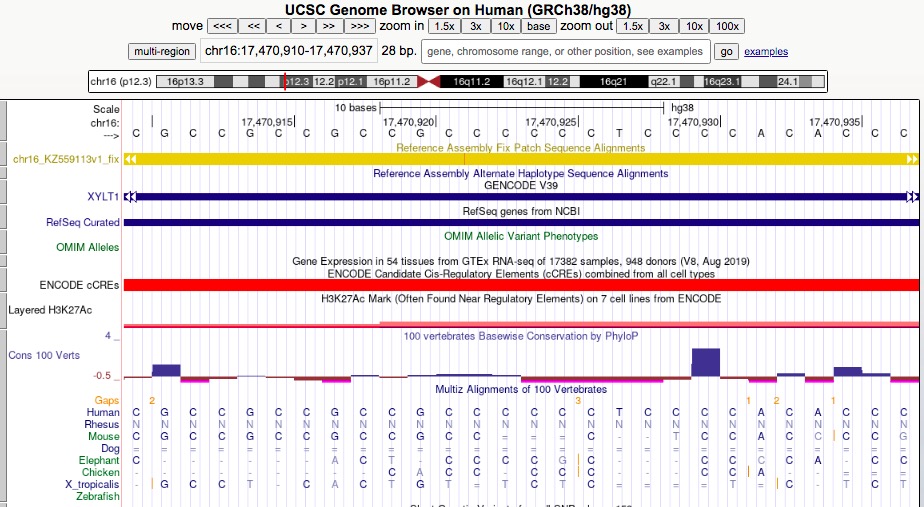924x507 pixels.
Task: Open the multi-region options
Action: 162,51
